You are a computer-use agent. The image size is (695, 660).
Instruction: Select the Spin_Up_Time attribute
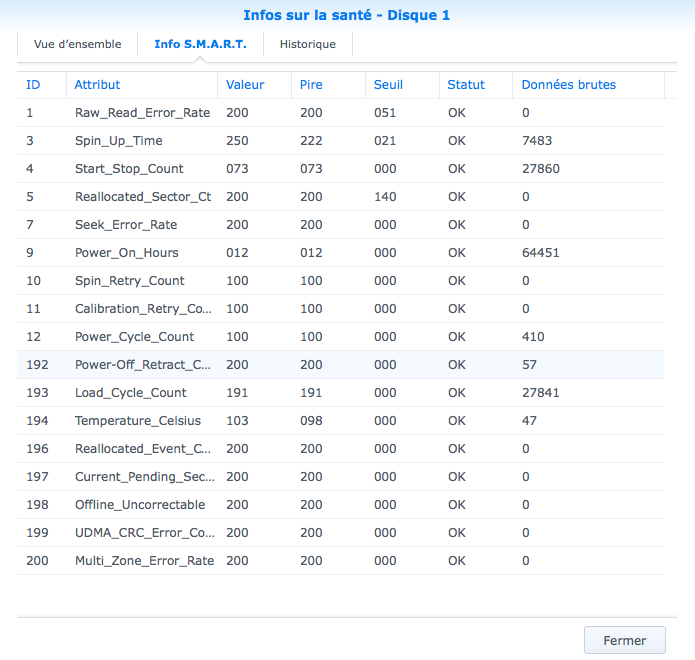click(x=119, y=141)
